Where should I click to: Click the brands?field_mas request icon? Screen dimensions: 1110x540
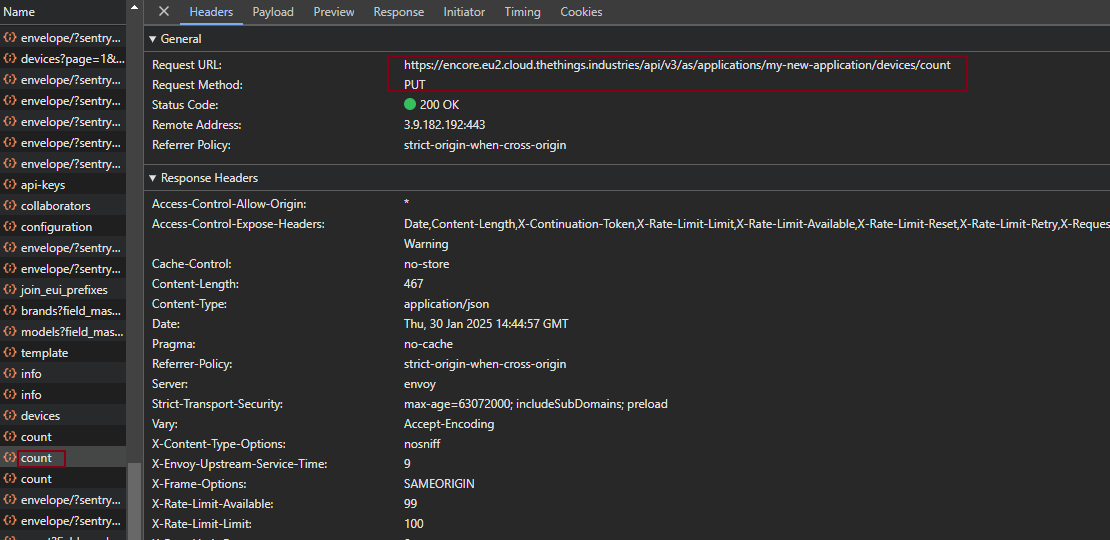[10, 311]
